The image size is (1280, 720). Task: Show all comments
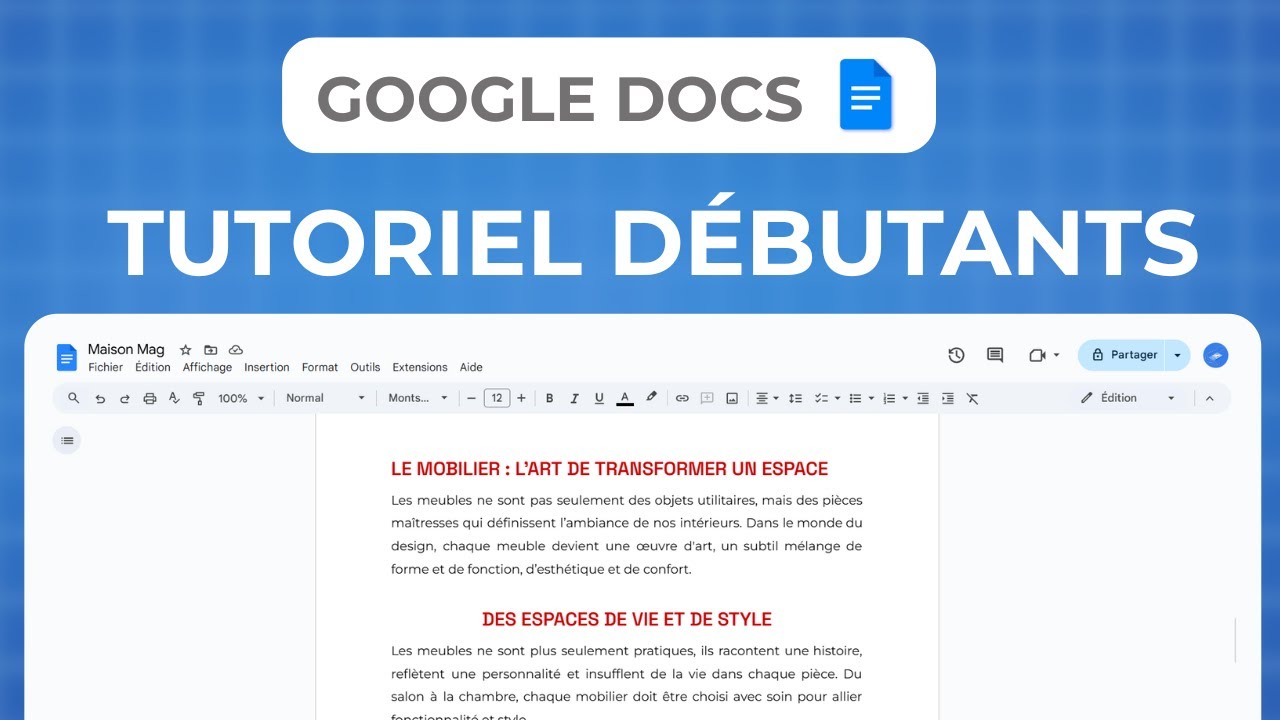[x=995, y=355]
